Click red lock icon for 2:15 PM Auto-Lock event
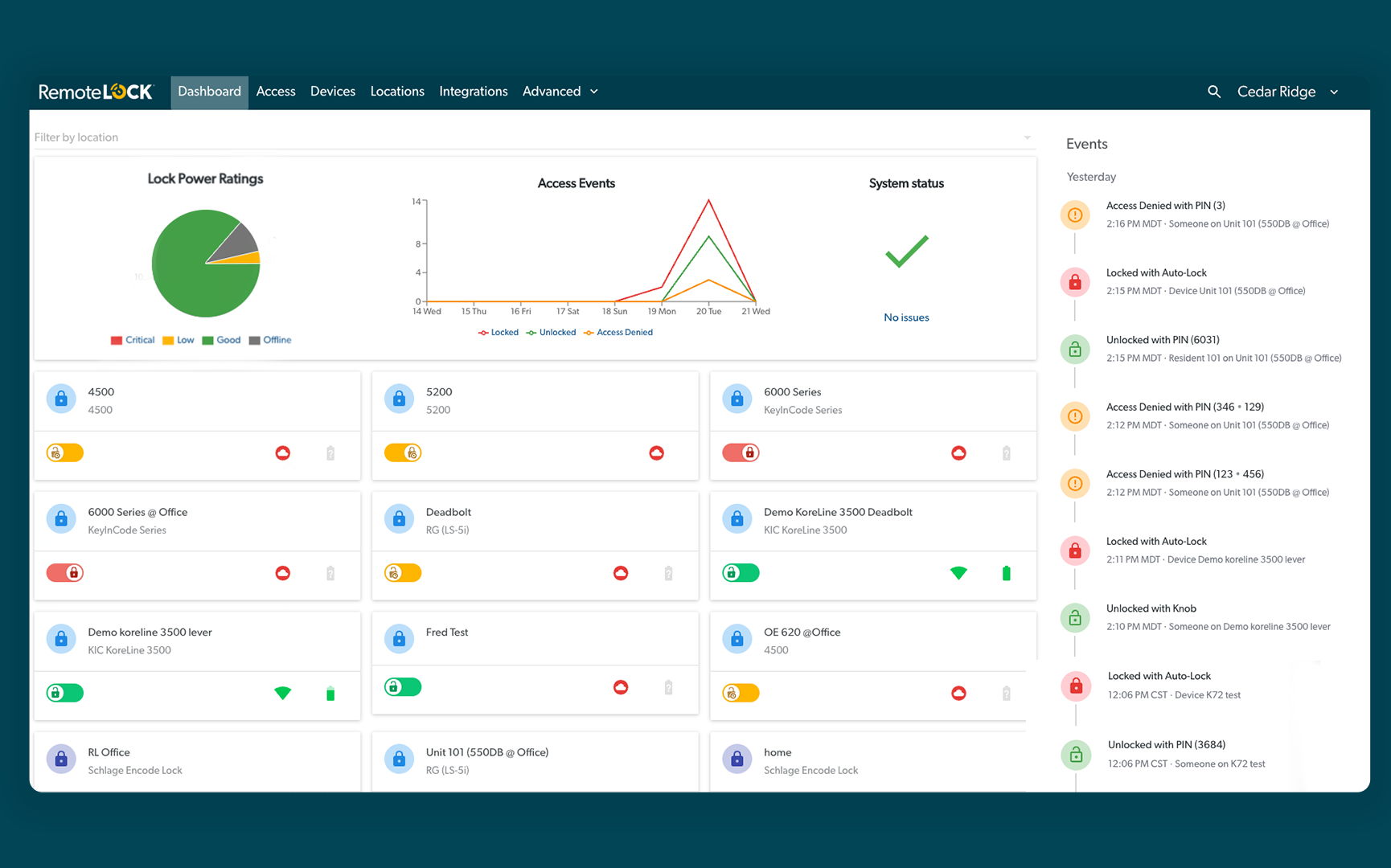 1075,282
